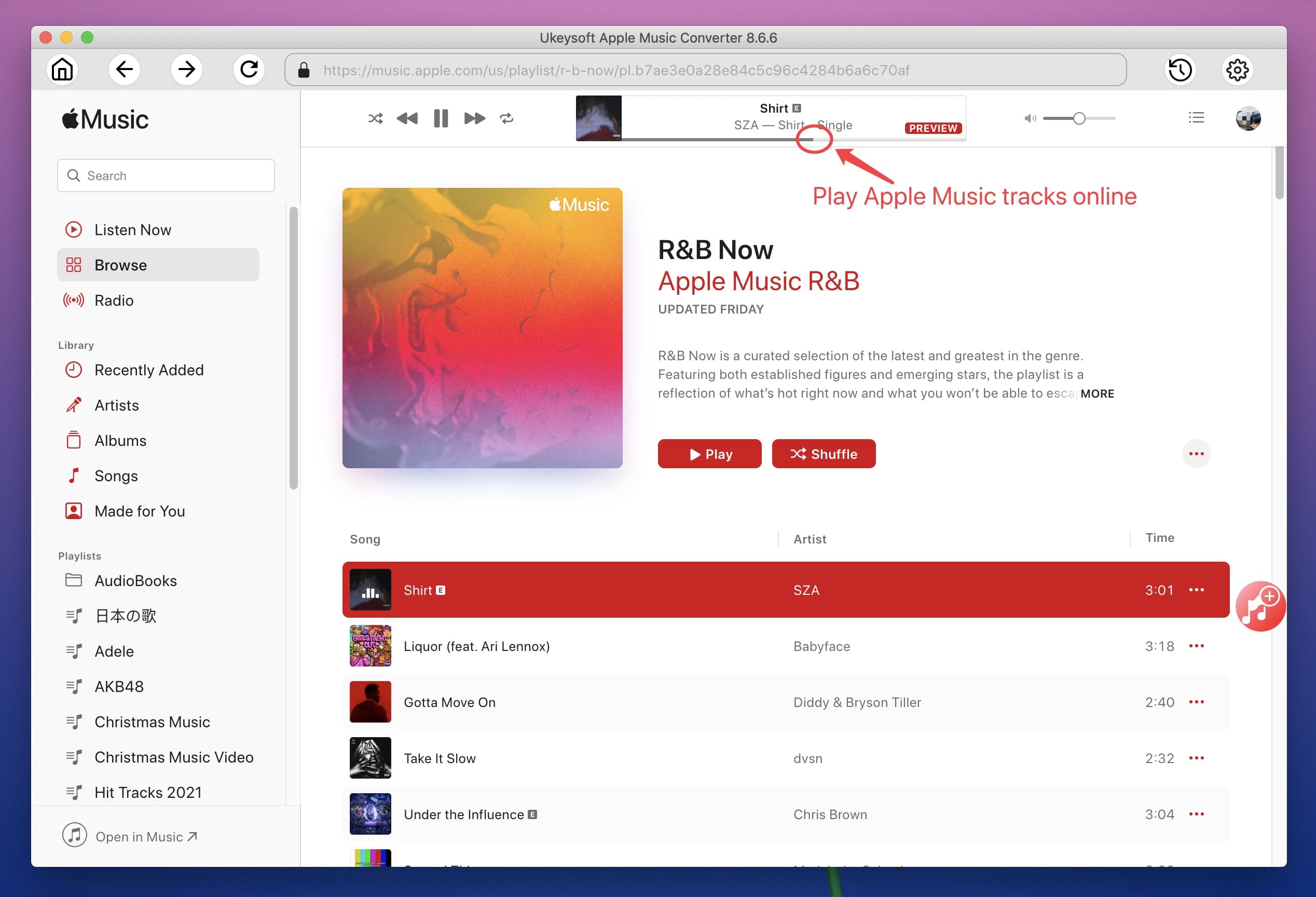Select Radio in the sidebar

[x=113, y=300]
